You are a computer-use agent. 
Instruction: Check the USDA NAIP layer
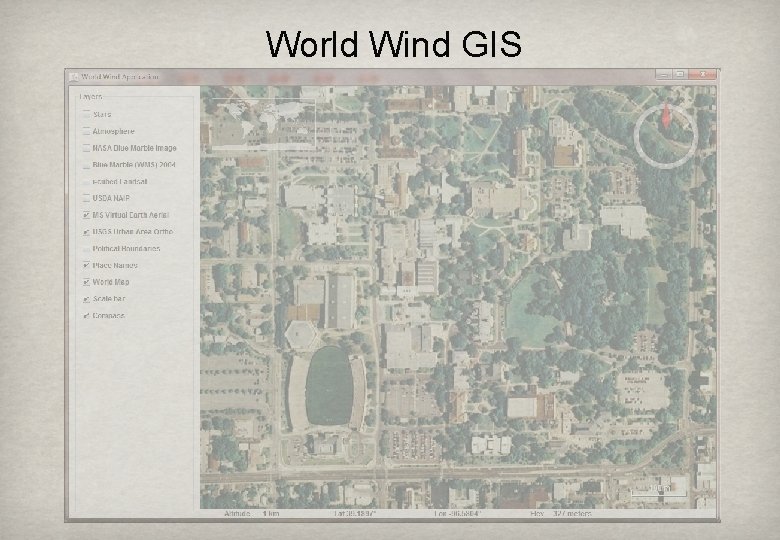pos(87,198)
